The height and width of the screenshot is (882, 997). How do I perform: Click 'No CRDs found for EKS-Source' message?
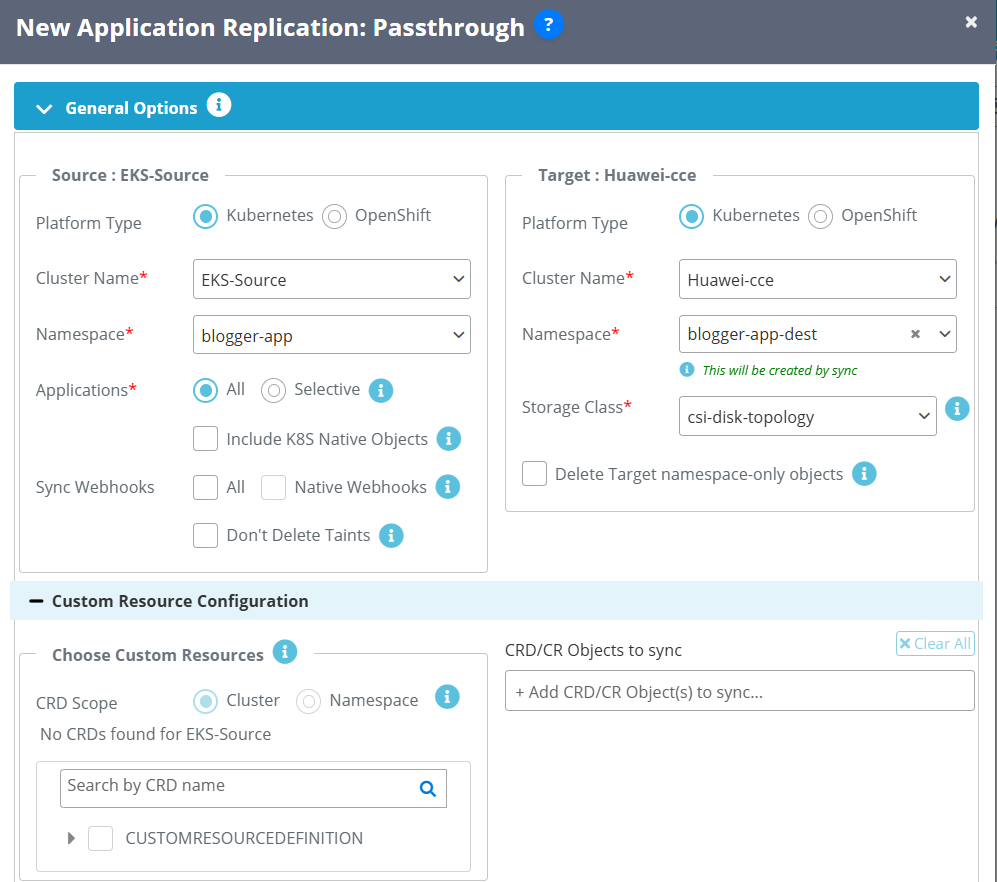pyautogui.click(x=156, y=734)
